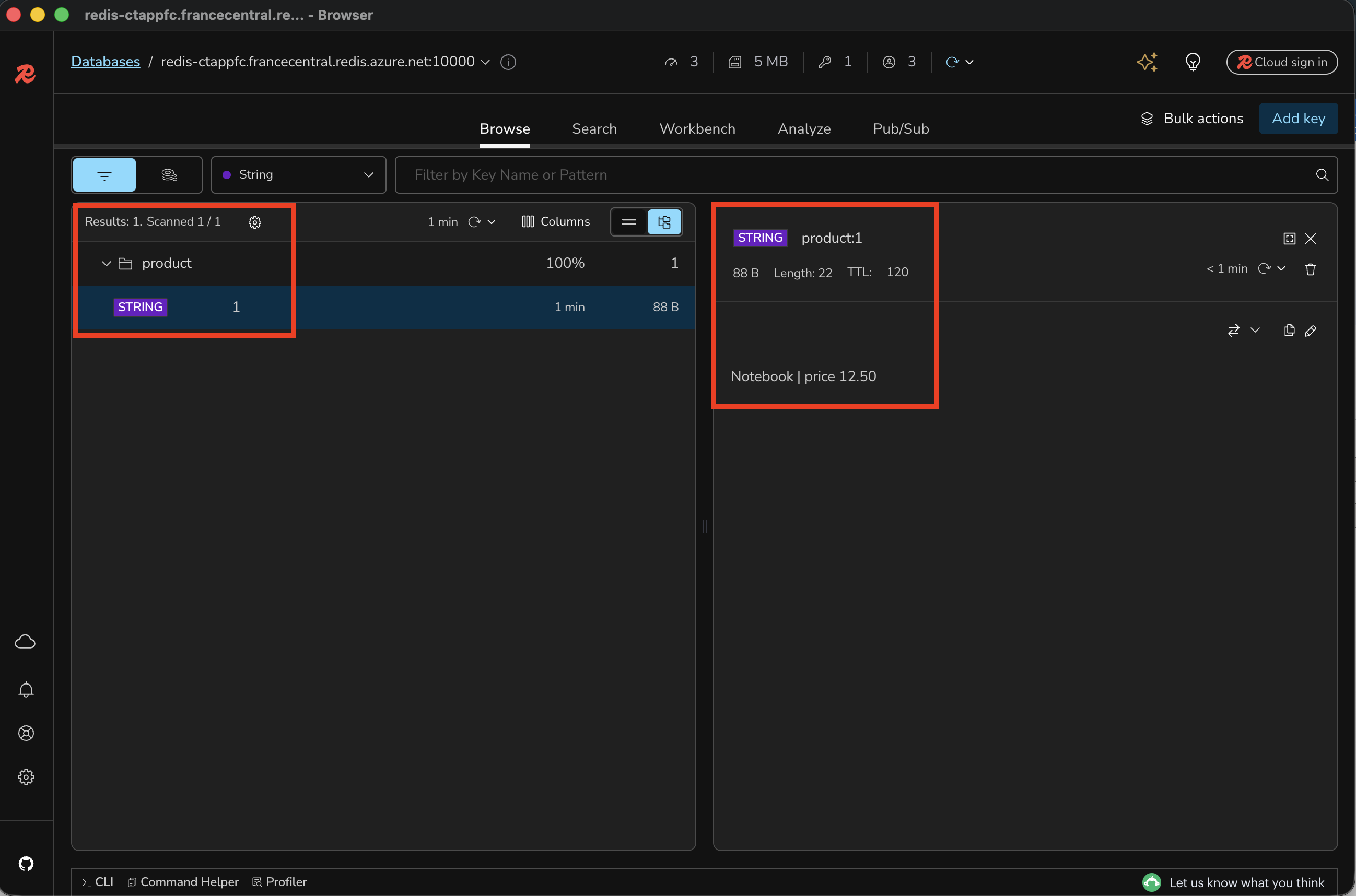
Task: Toggle full screen key details
Action: coord(1289,239)
